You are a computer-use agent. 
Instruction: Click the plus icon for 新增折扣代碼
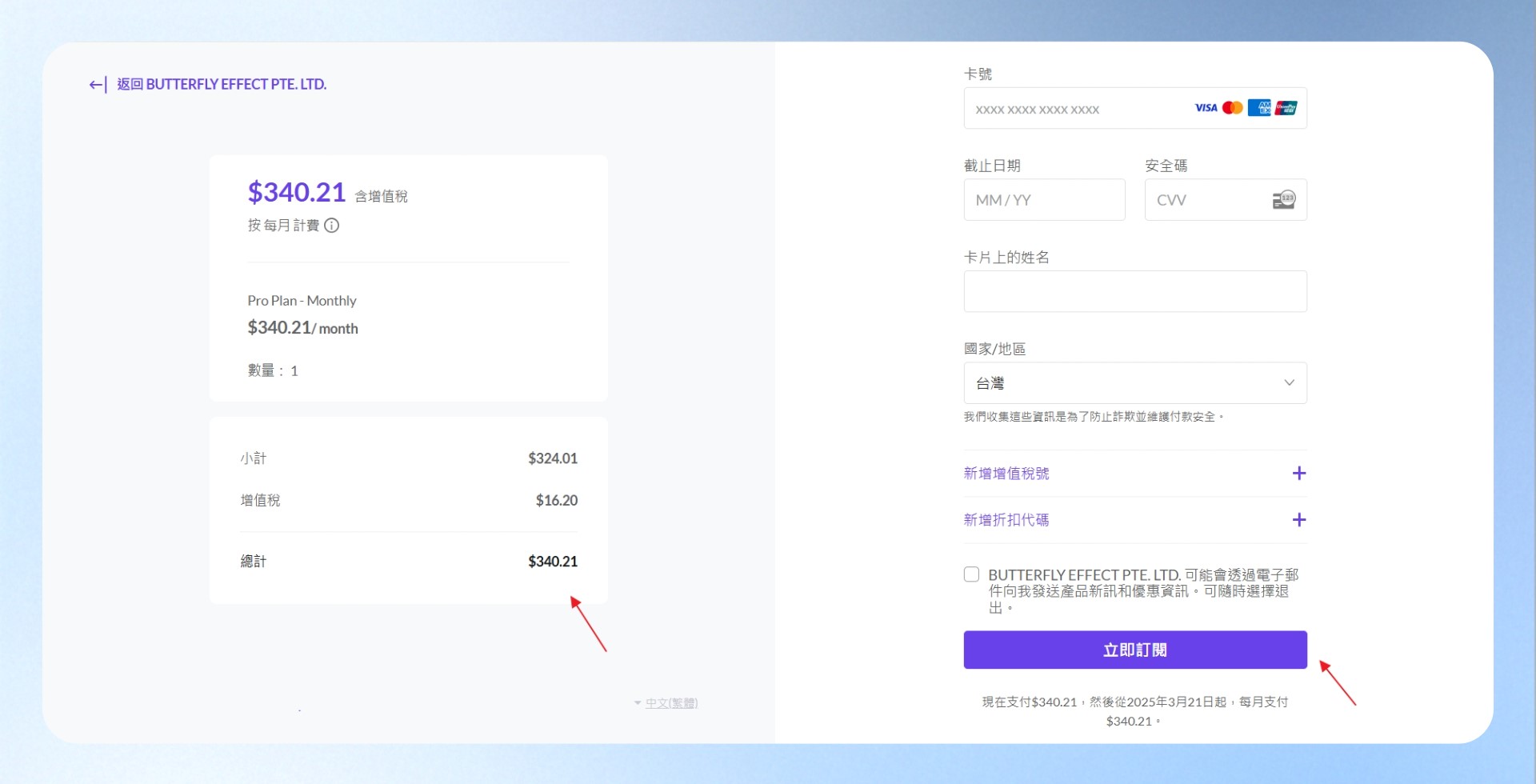click(1299, 520)
